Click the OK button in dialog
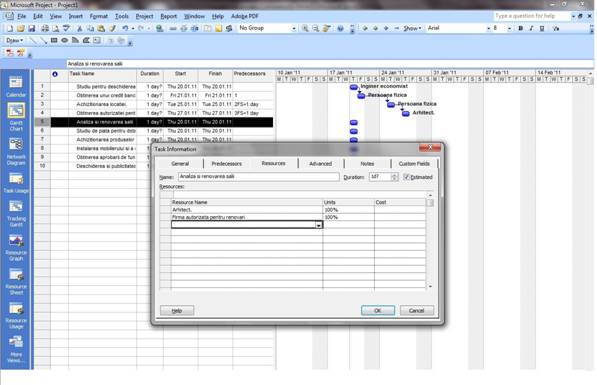The height and width of the screenshot is (385, 597). pyautogui.click(x=378, y=310)
